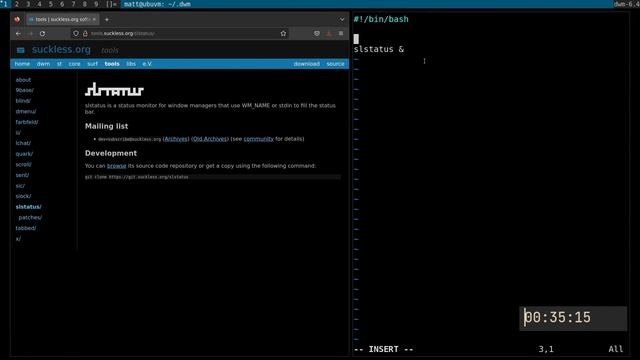
Task: Click the suckless.org logo icon
Action: click(x=21, y=50)
